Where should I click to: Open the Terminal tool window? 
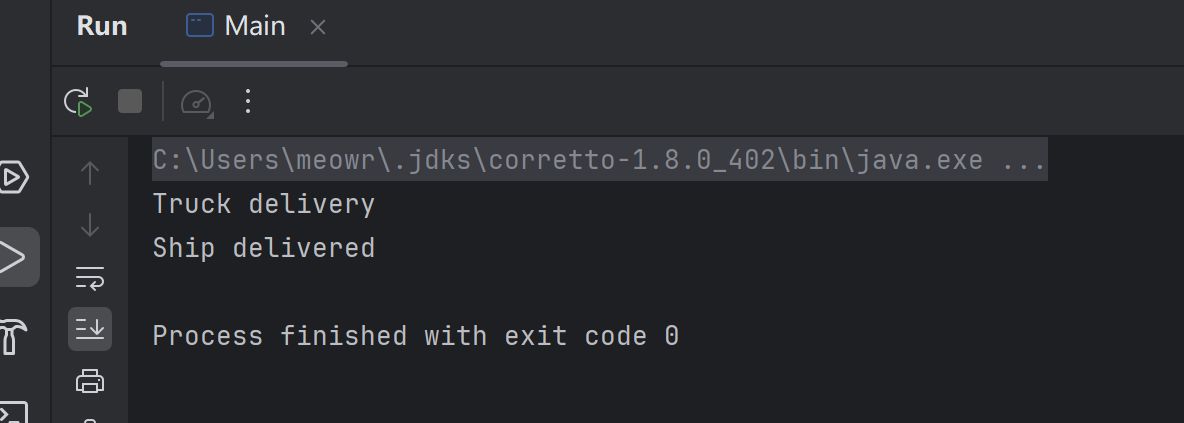coord(12,410)
